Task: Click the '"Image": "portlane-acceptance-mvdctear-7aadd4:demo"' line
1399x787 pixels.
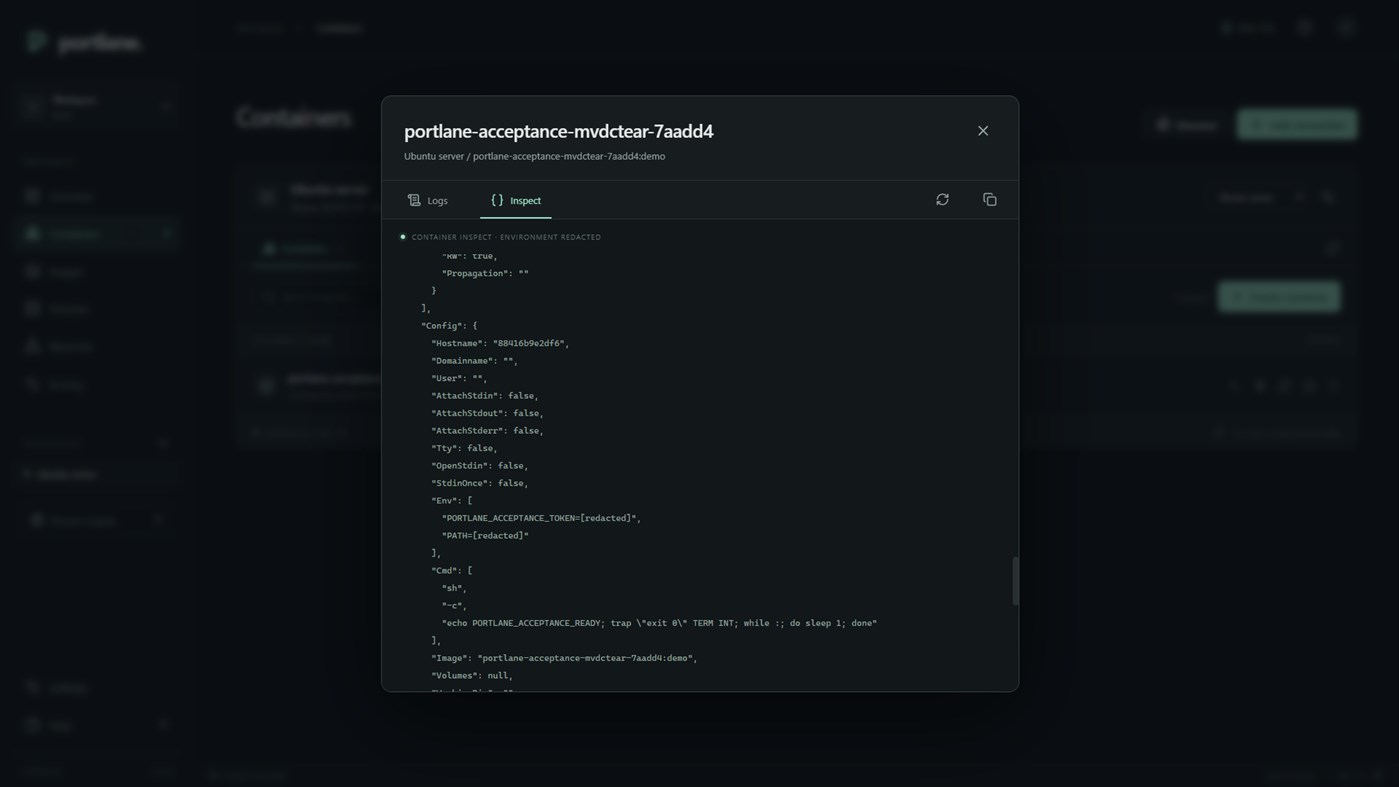Action: [x=564, y=658]
